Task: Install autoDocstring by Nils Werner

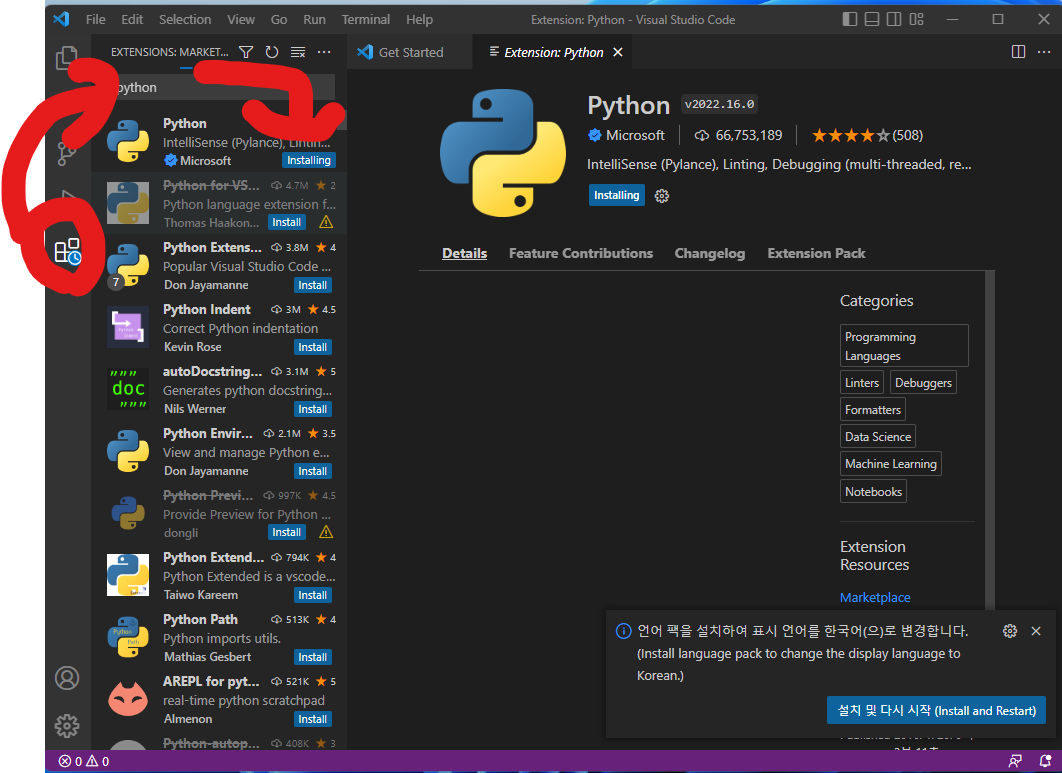Action: point(312,409)
